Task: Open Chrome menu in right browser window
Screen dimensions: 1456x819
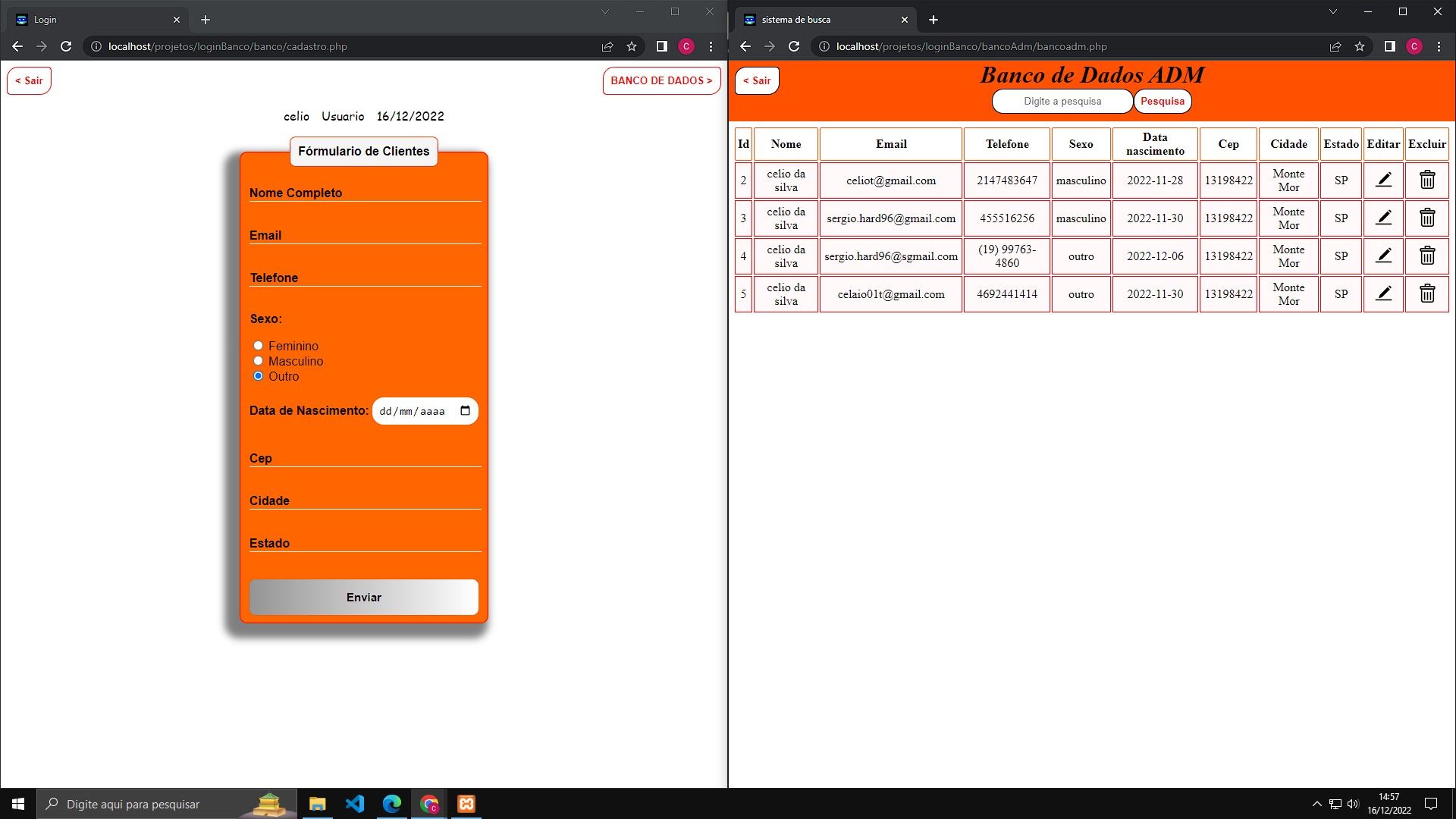Action: [1439, 46]
